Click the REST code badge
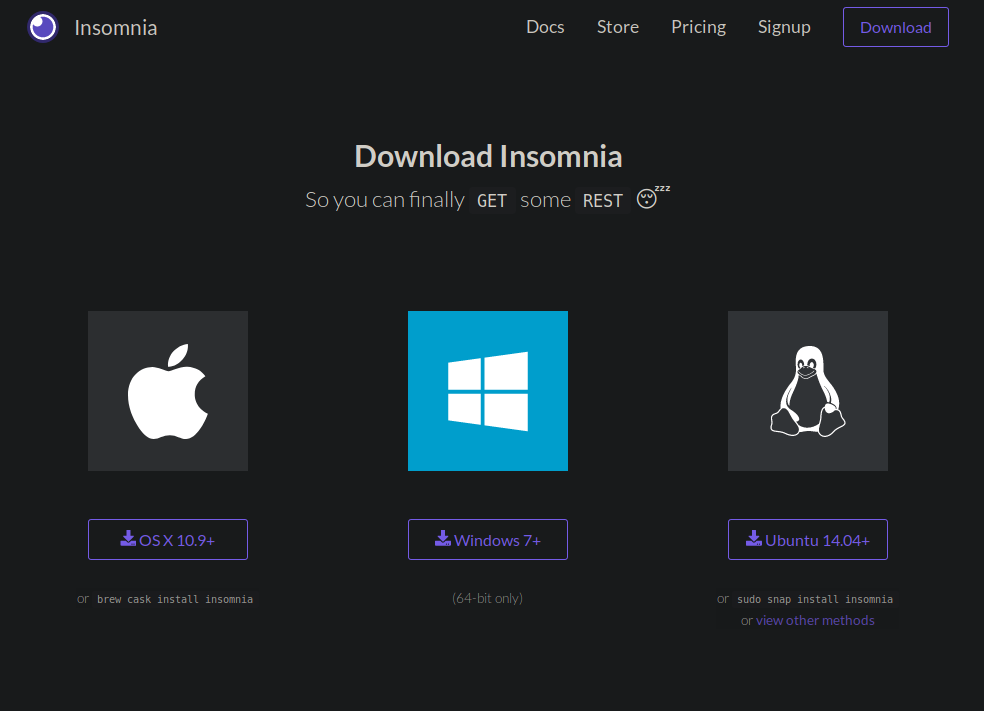The width and height of the screenshot is (984, 711). [602, 201]
